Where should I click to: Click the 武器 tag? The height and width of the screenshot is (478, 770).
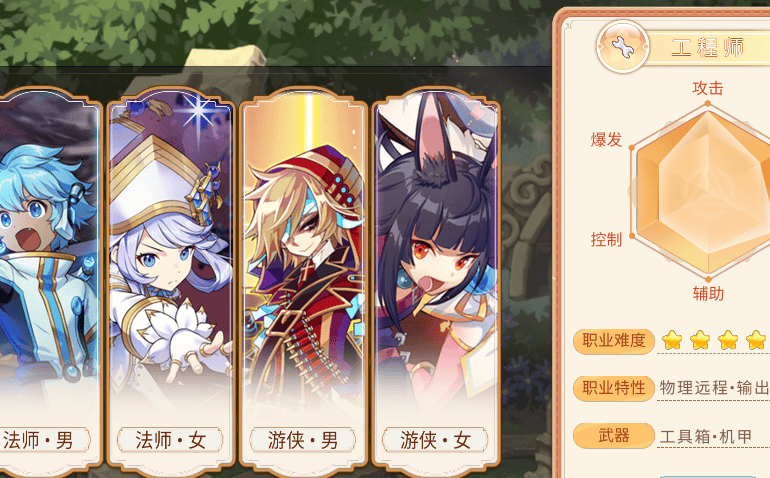pyautogui.click(x=614, y=435)
